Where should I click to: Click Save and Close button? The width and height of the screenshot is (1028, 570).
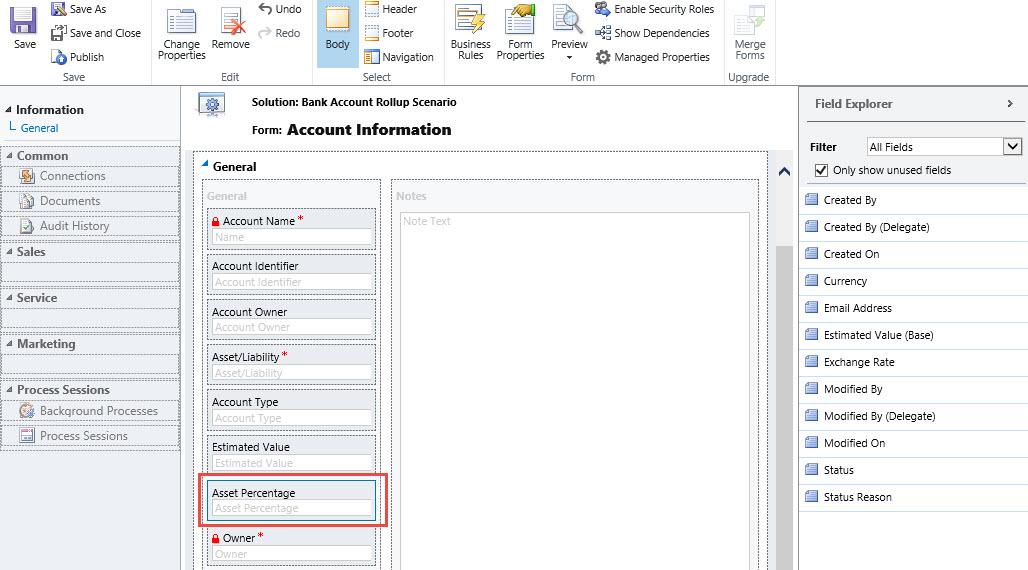pos(96,33)
